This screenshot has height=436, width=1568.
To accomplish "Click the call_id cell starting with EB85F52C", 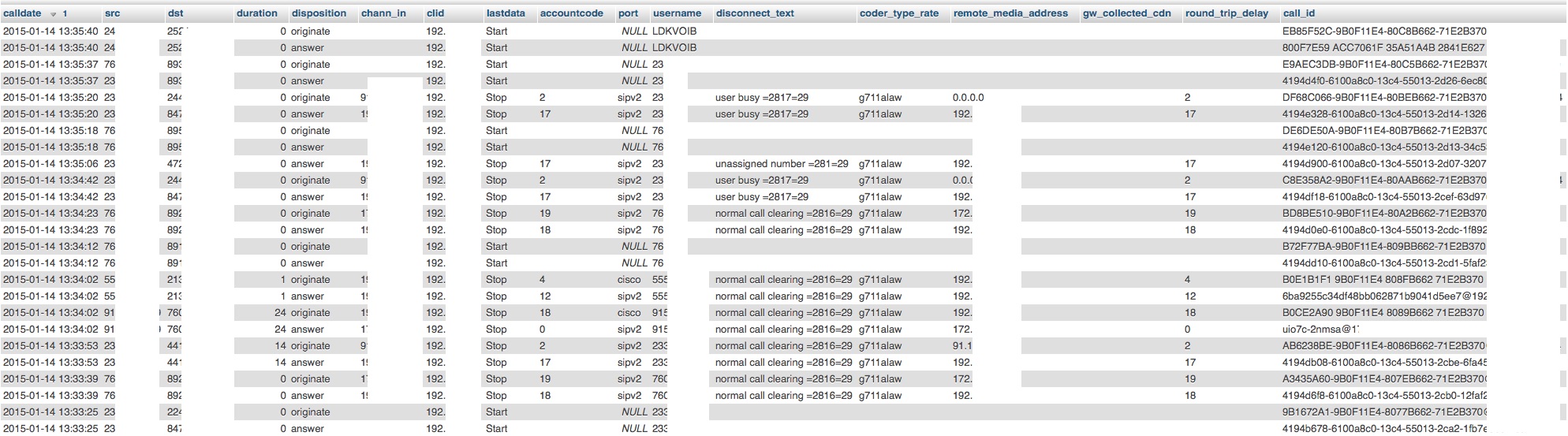I will [1383, 32].
